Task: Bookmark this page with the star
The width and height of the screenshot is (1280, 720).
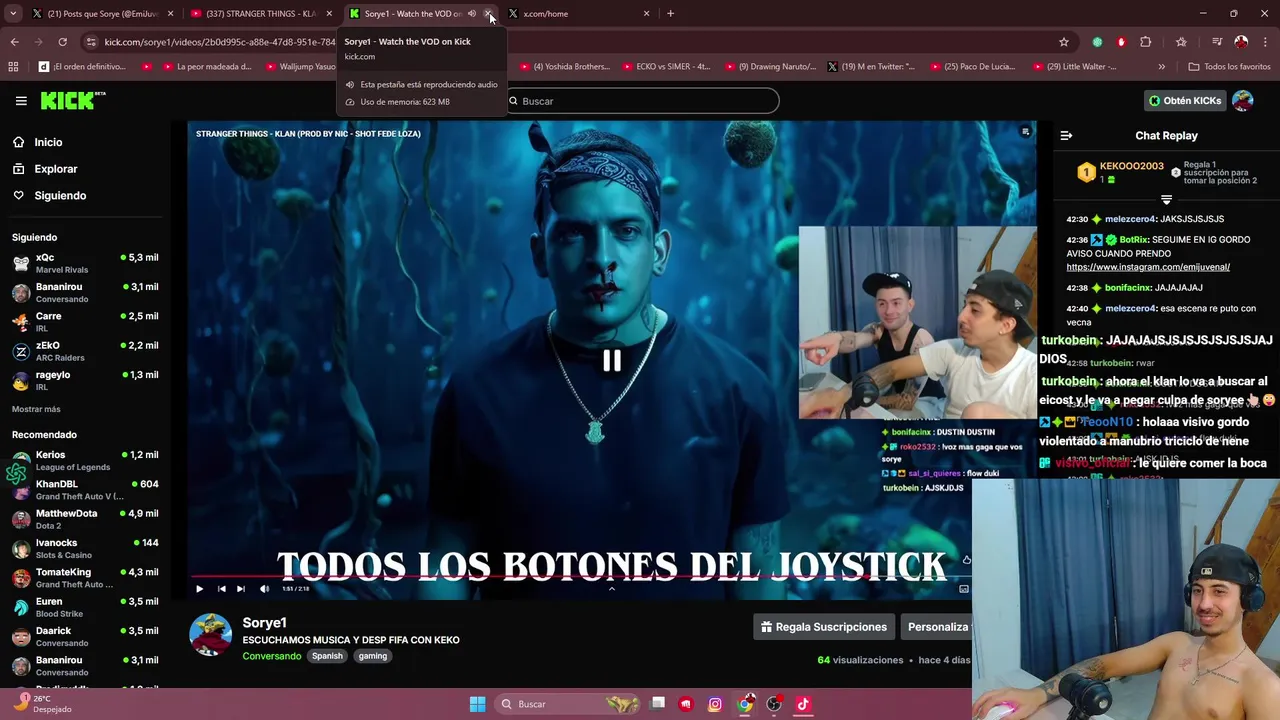Action: [x=1064, y=42]
